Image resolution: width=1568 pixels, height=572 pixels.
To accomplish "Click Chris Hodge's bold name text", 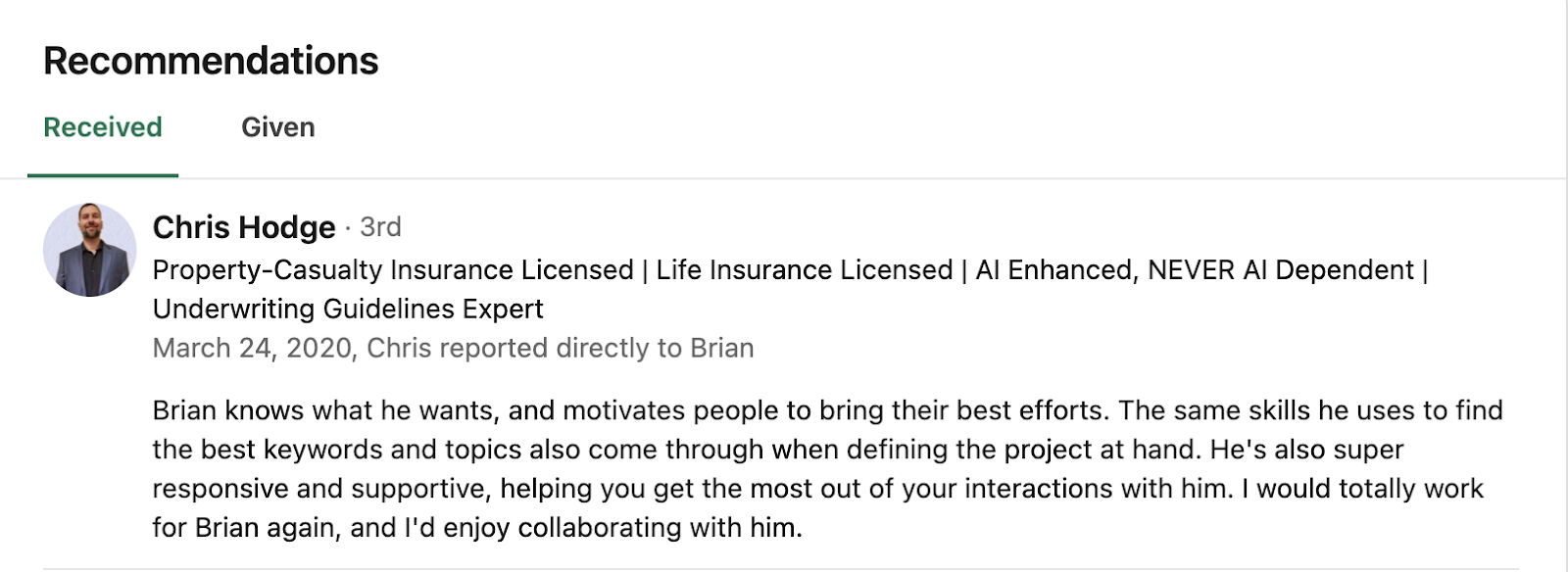I will point(243,226).
